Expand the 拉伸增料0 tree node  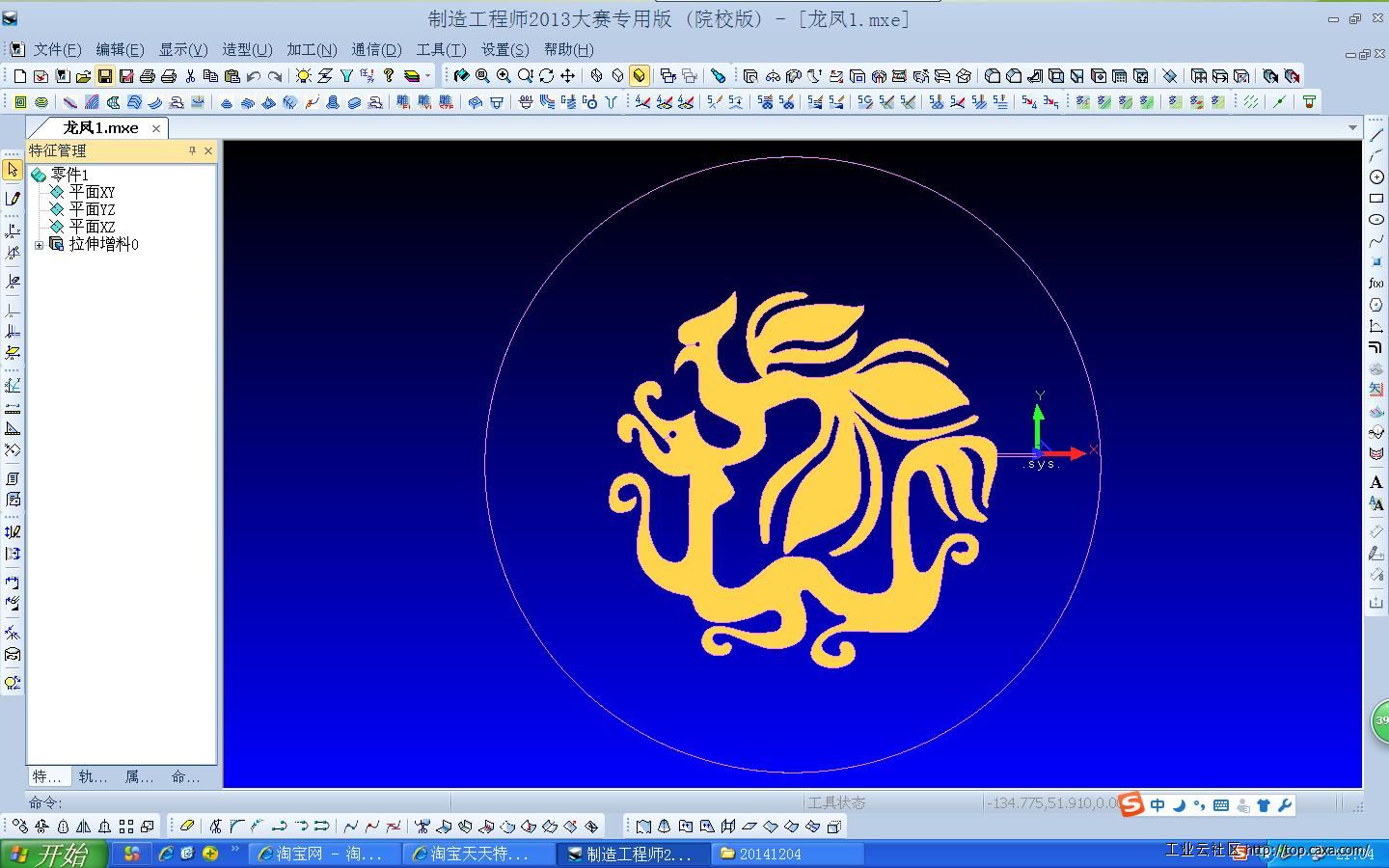point(39,245)
